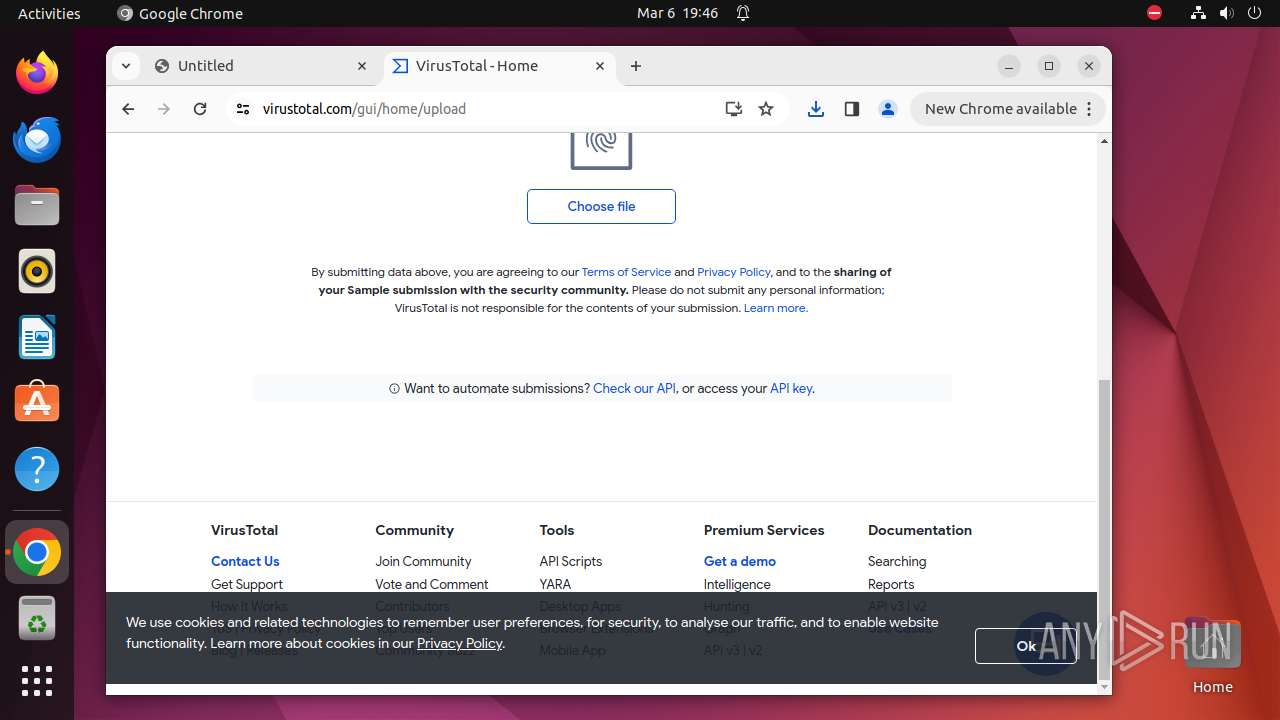Go back to previous page
The width and height of the screenshot is (1280, 720).
128,109
